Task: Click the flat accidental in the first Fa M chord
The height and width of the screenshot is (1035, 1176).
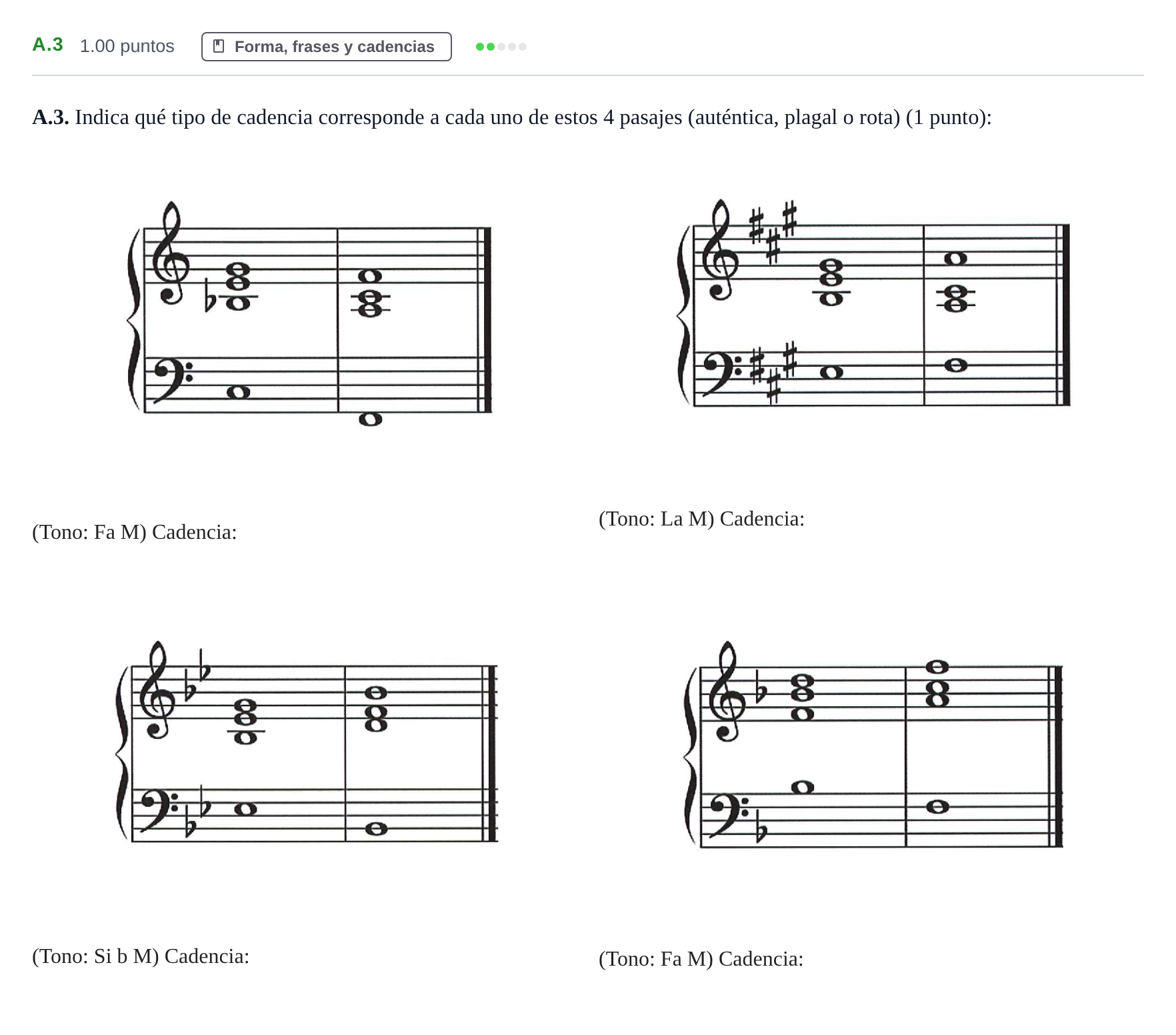Action: pos(209,297)
